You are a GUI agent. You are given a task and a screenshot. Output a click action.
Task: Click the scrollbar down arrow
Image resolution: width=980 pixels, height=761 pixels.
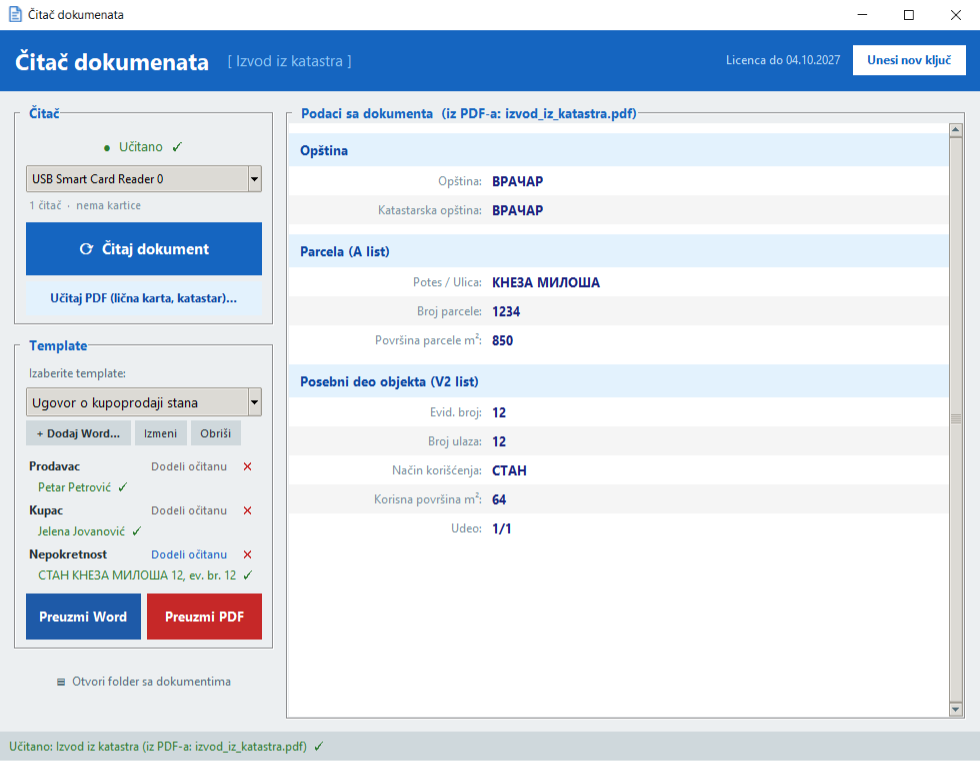point(955,709)
